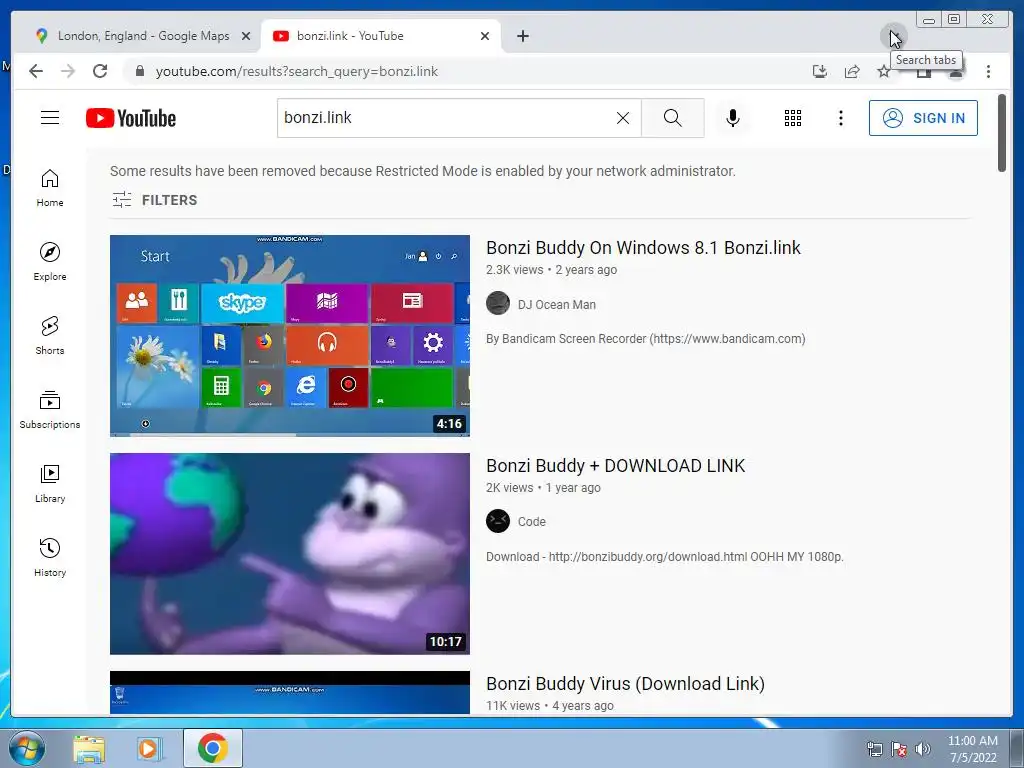The height and width of the screenshot is (768, 1024).
Task: Open Explore in YouTube sidebar
Action: pos(50,262)
